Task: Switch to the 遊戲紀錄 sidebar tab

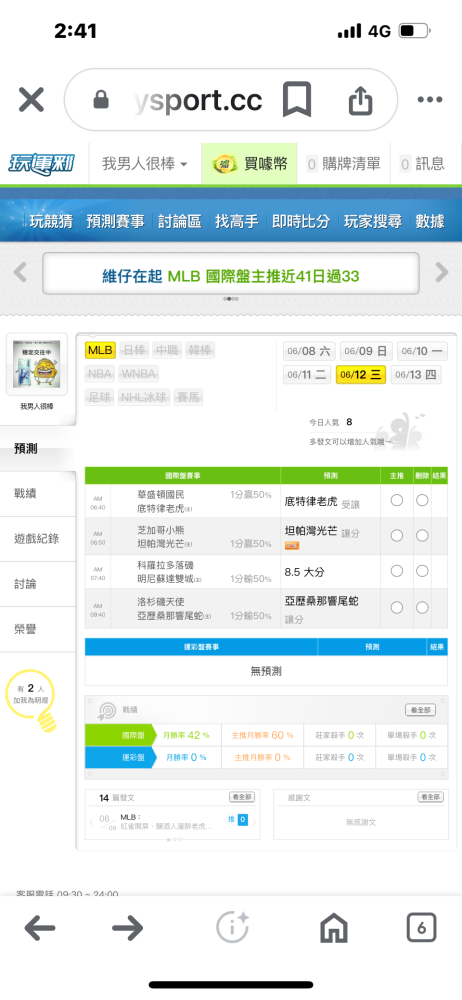Action: point(38,539)
